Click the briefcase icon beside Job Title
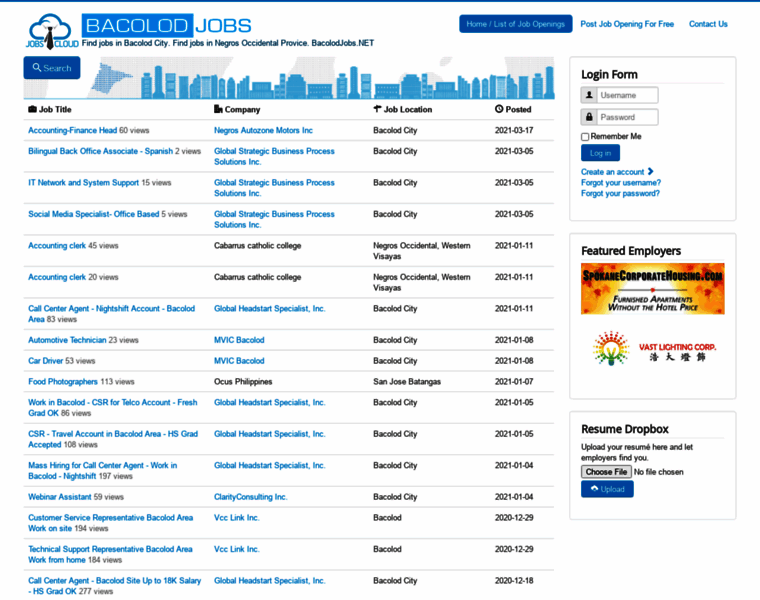 pyautogui.click(x=32, y=110)
